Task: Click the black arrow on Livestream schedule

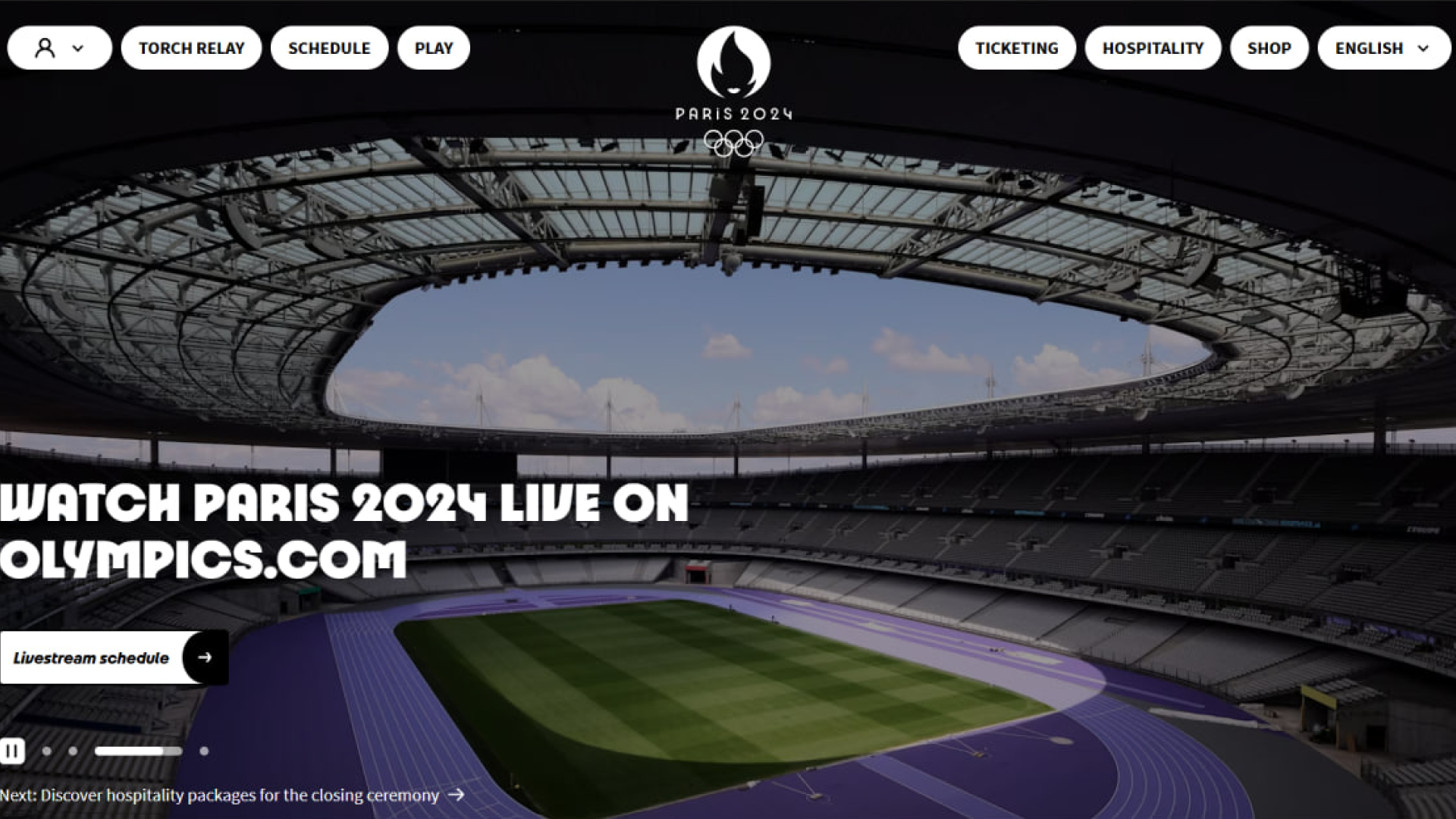Action: coord(205,657)
